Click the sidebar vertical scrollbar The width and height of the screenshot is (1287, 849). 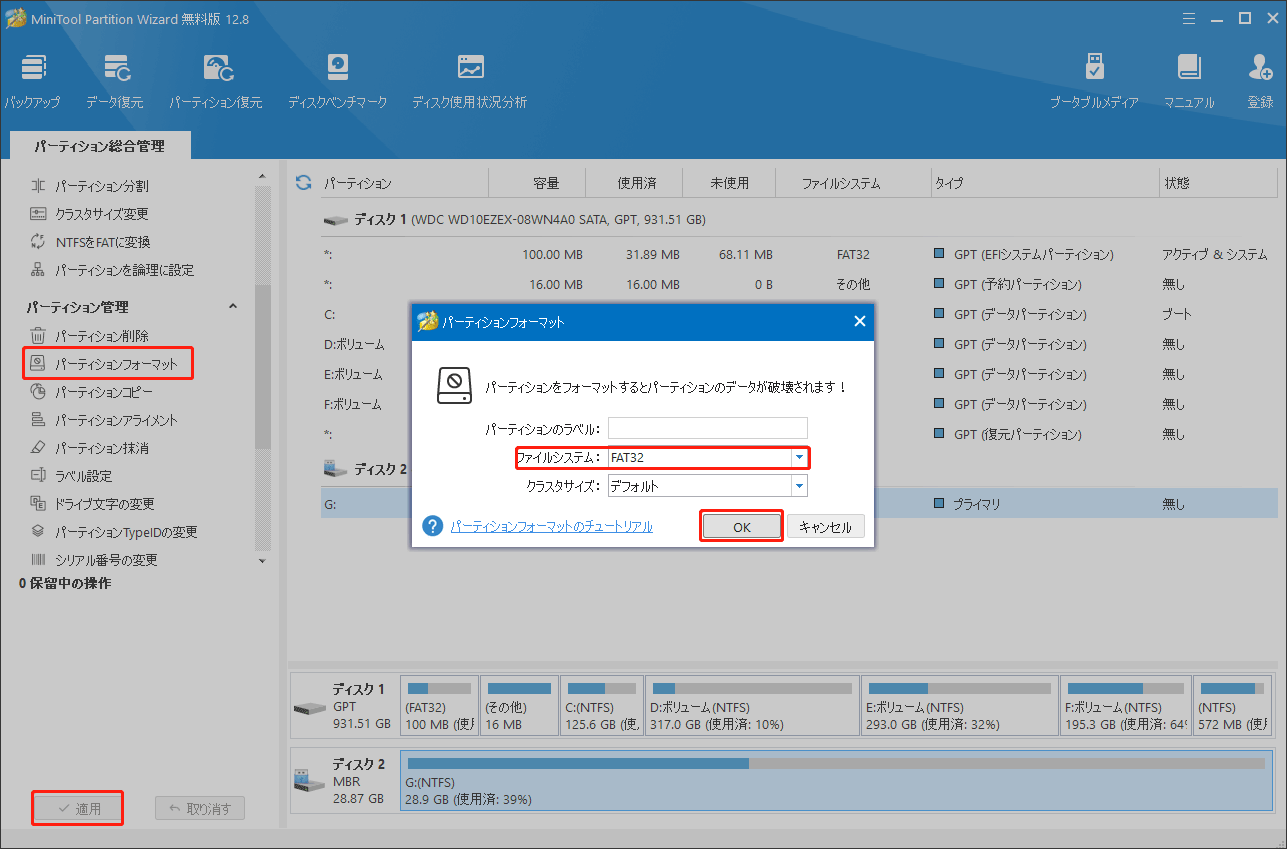point(262,365)
